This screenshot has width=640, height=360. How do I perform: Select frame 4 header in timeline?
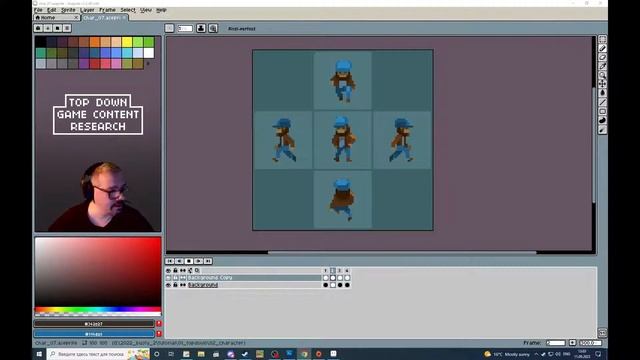pyautogui.click(x=347, y=271)
